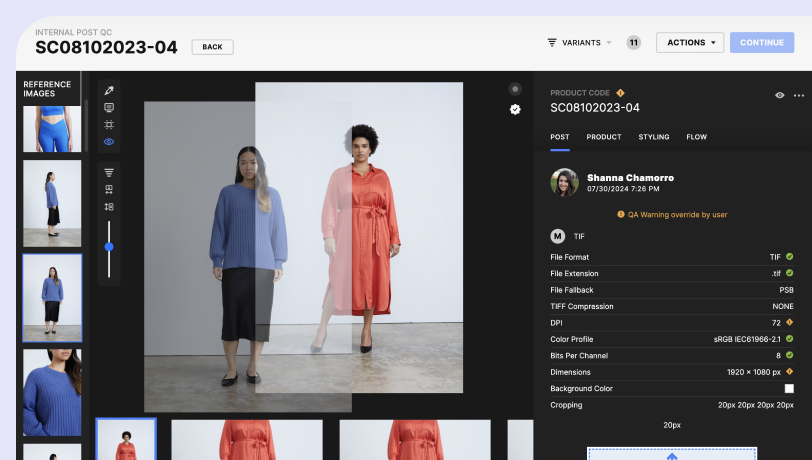Toggle the blue eye overlay visibility tool
The height and width of the screenshot is (460, 812).
coord(109,142)
